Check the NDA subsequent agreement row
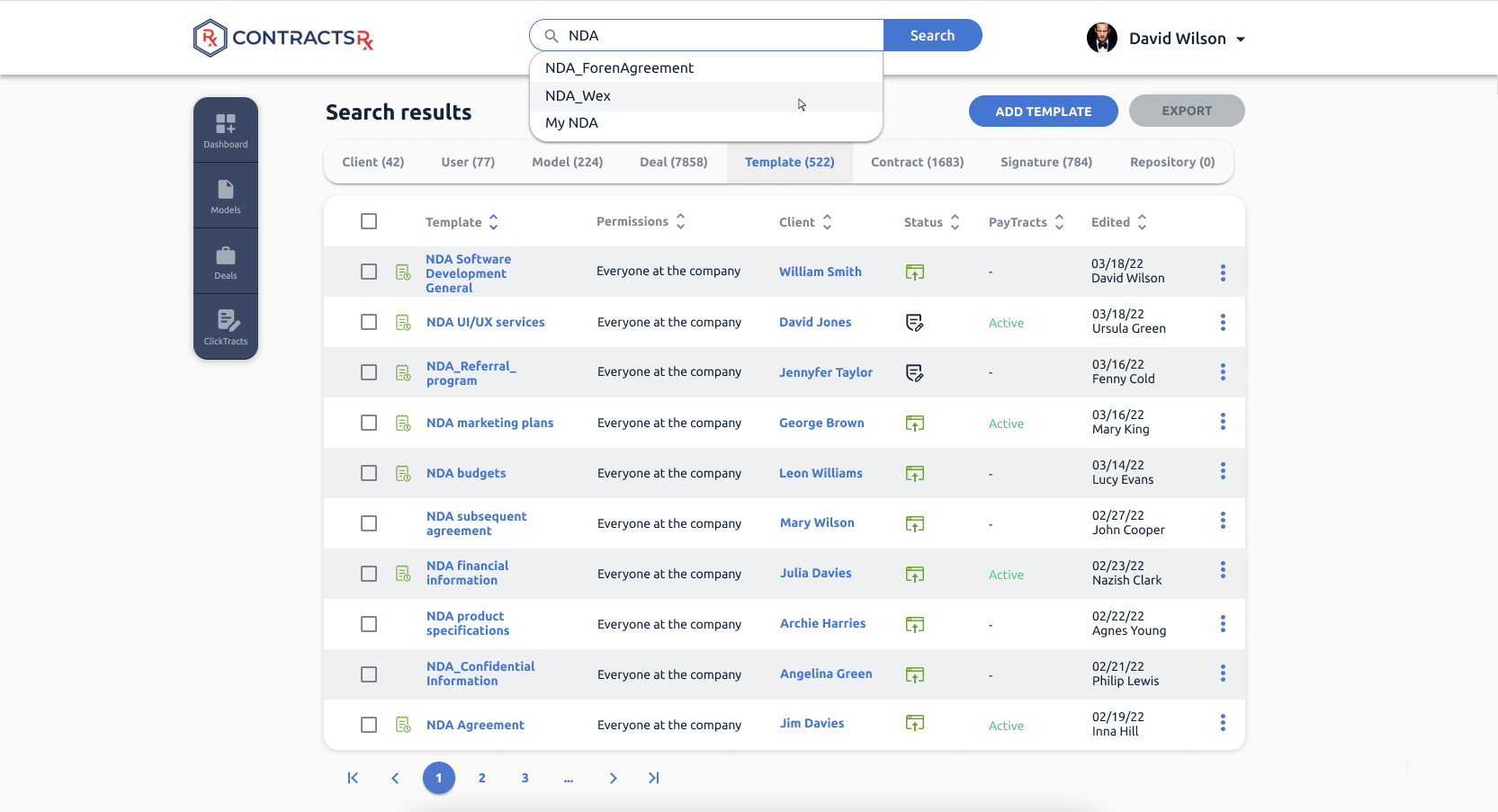Screen dimensions: 1498x812 pyautogui.click(x=369, y=523)
